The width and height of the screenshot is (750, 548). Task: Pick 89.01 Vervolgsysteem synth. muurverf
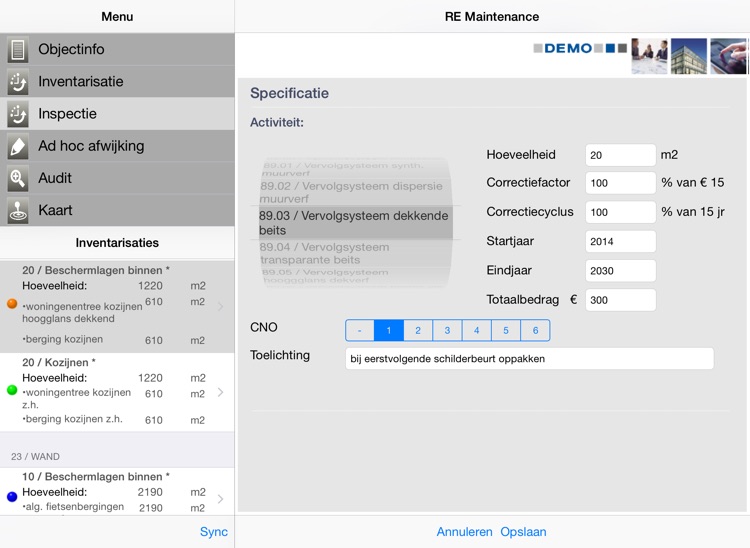coord(342,169)
